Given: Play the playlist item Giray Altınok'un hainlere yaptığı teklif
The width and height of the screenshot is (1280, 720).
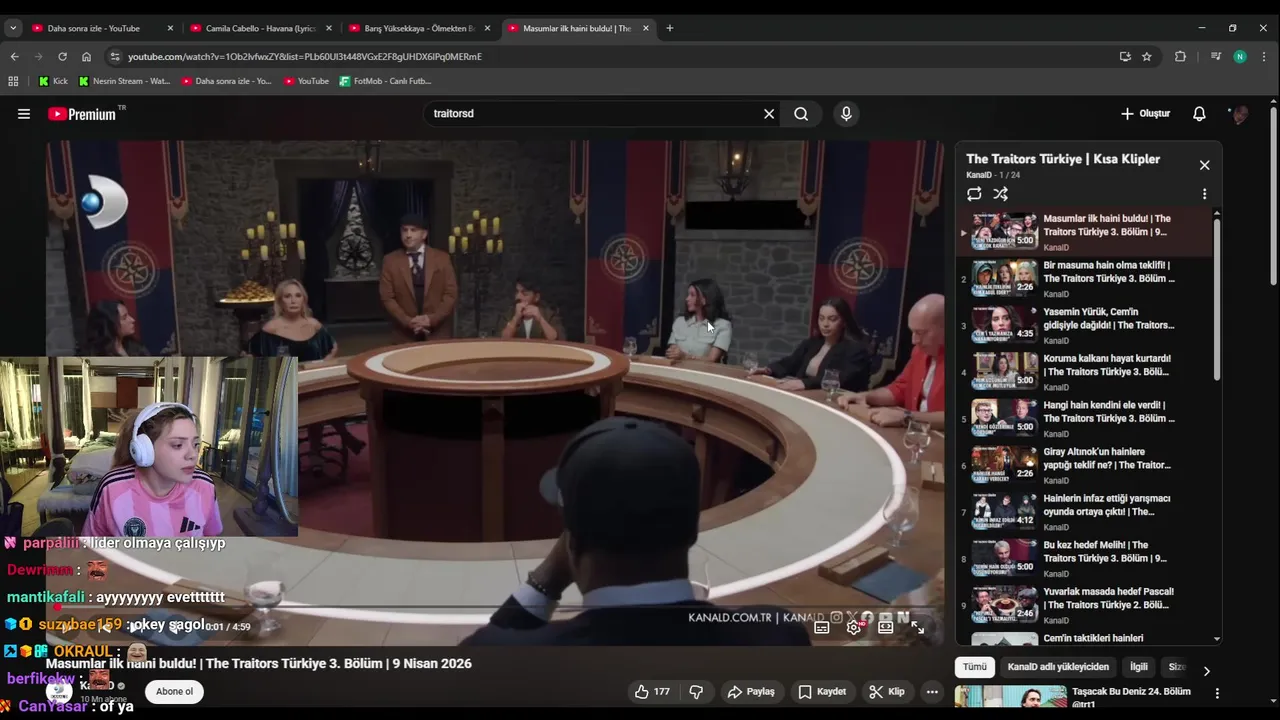Looking at the screenshot, I should [x=1085, y=466].
